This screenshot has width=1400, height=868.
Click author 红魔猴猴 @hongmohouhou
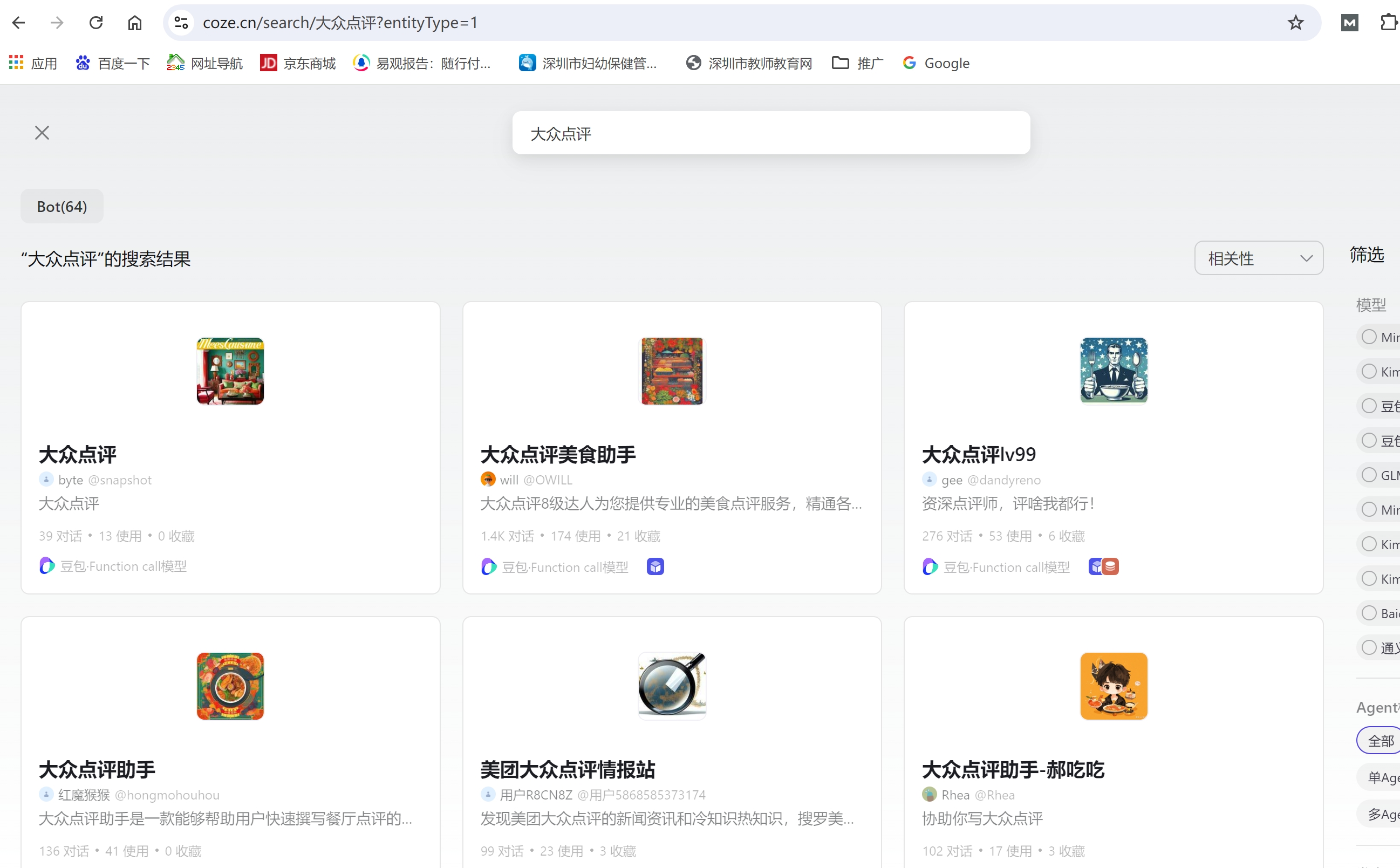coord(129,795)
